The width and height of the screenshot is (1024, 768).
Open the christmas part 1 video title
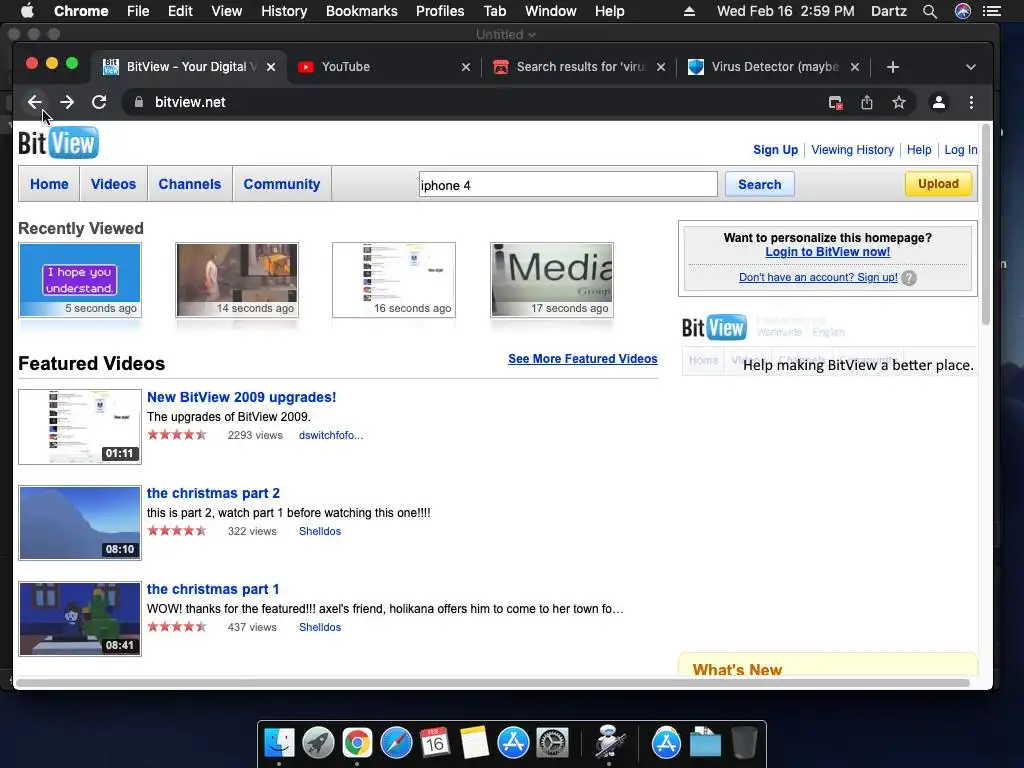(x=213, y=589)
